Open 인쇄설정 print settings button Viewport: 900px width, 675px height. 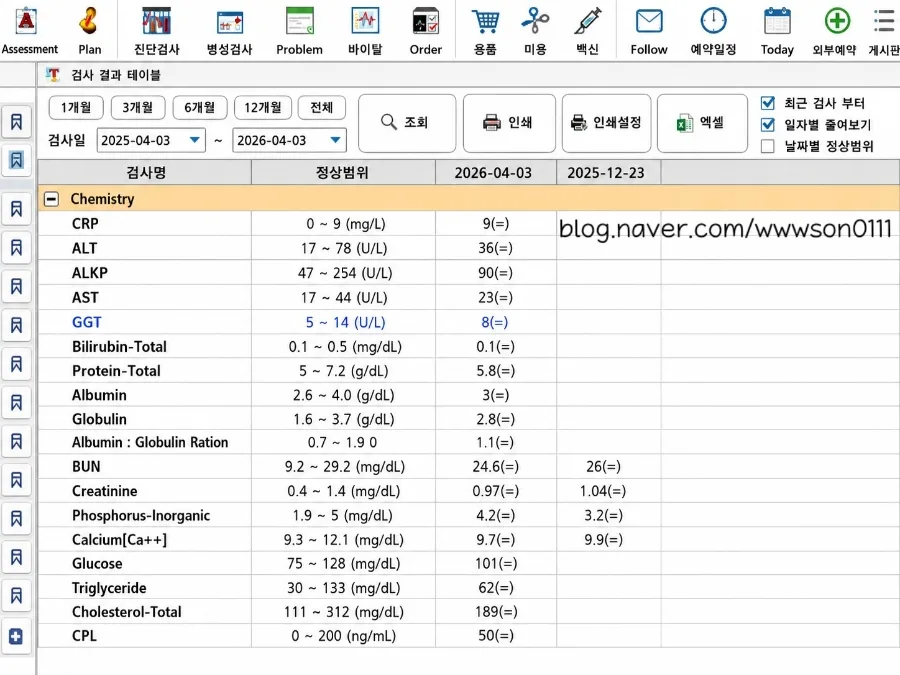coord(607,123)
